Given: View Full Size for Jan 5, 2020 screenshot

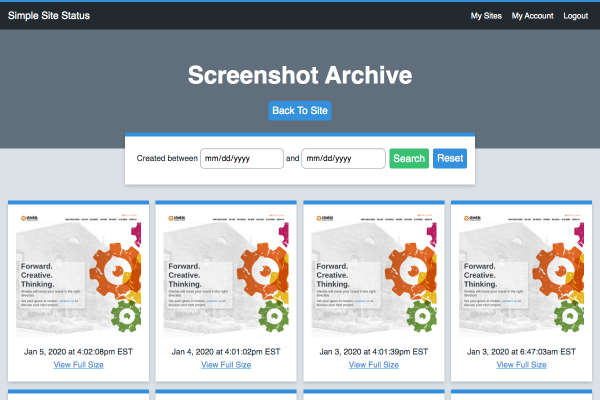Looking at the screenshot, I should coord(78,365).
